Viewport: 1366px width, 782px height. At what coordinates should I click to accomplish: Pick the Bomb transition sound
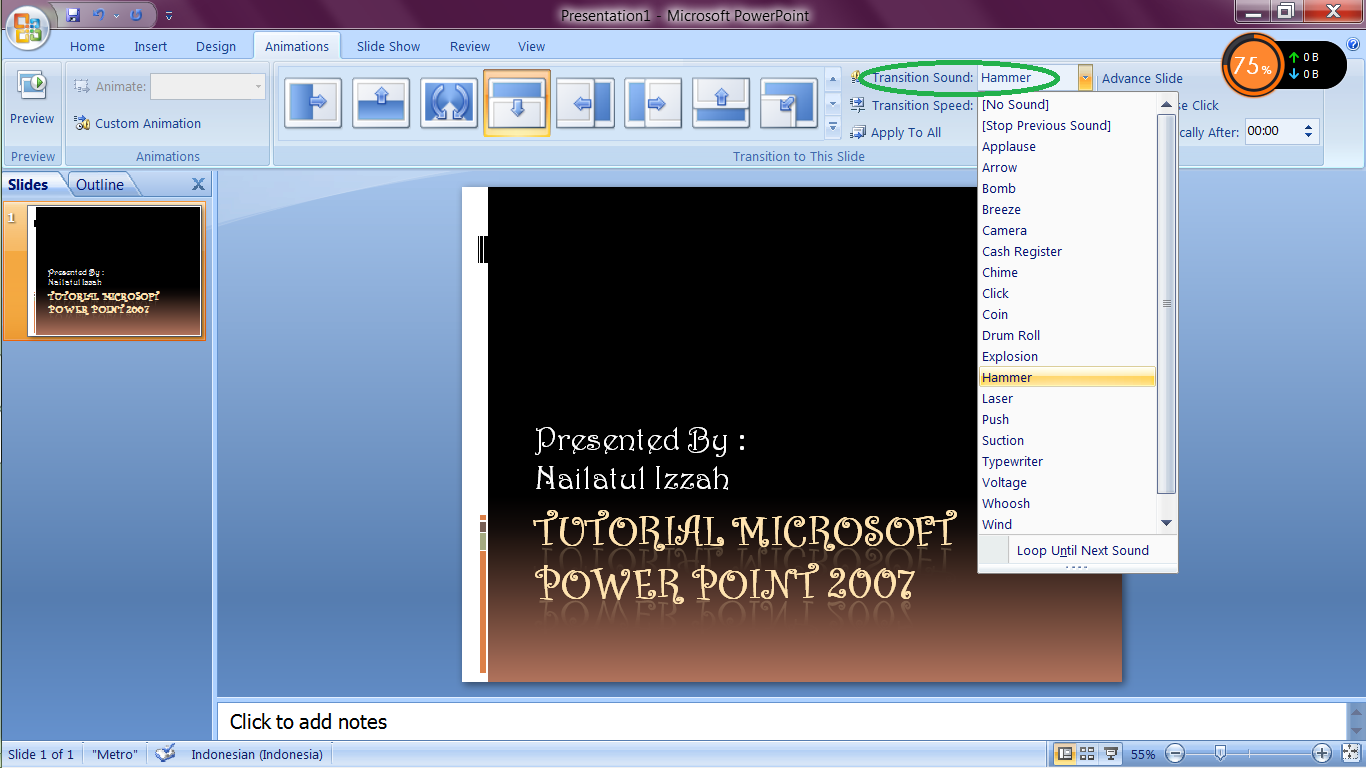(1066, 188)
